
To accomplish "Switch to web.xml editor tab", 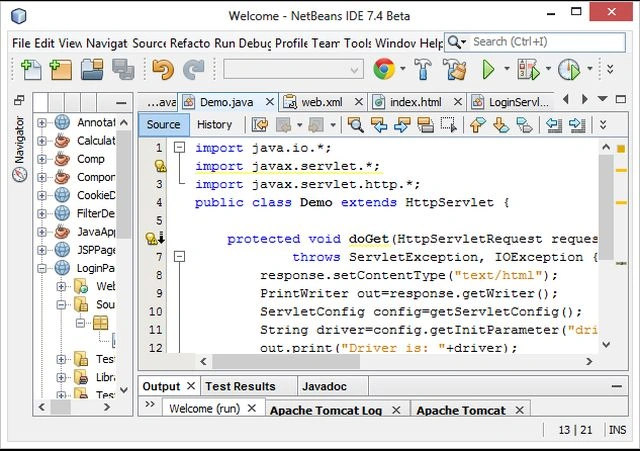I will [322, 102].
